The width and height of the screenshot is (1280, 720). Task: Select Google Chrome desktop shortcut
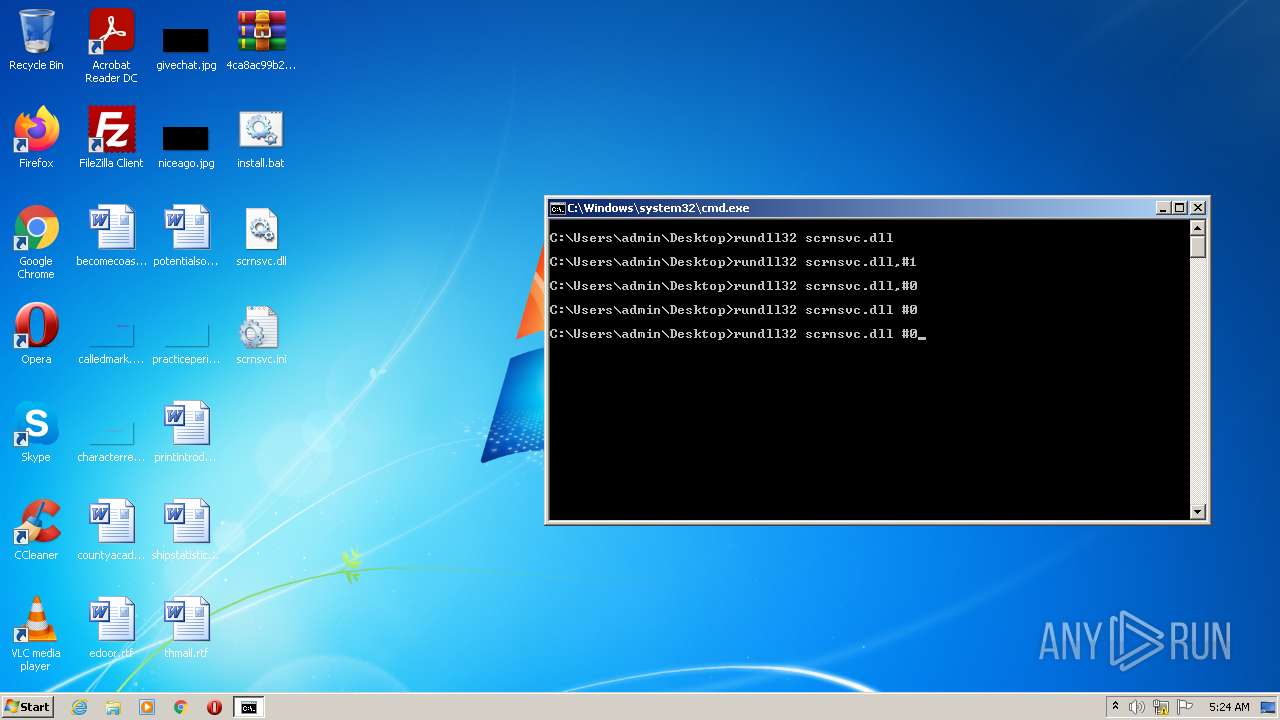click(36, 242)
